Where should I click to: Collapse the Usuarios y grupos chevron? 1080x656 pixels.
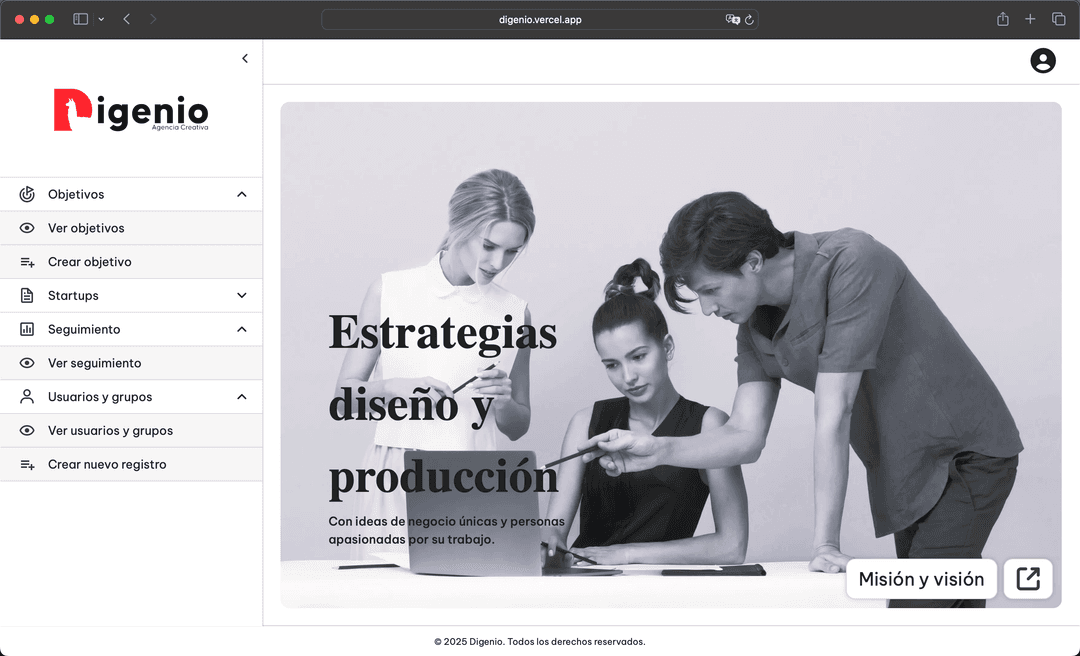pos(242,397)
